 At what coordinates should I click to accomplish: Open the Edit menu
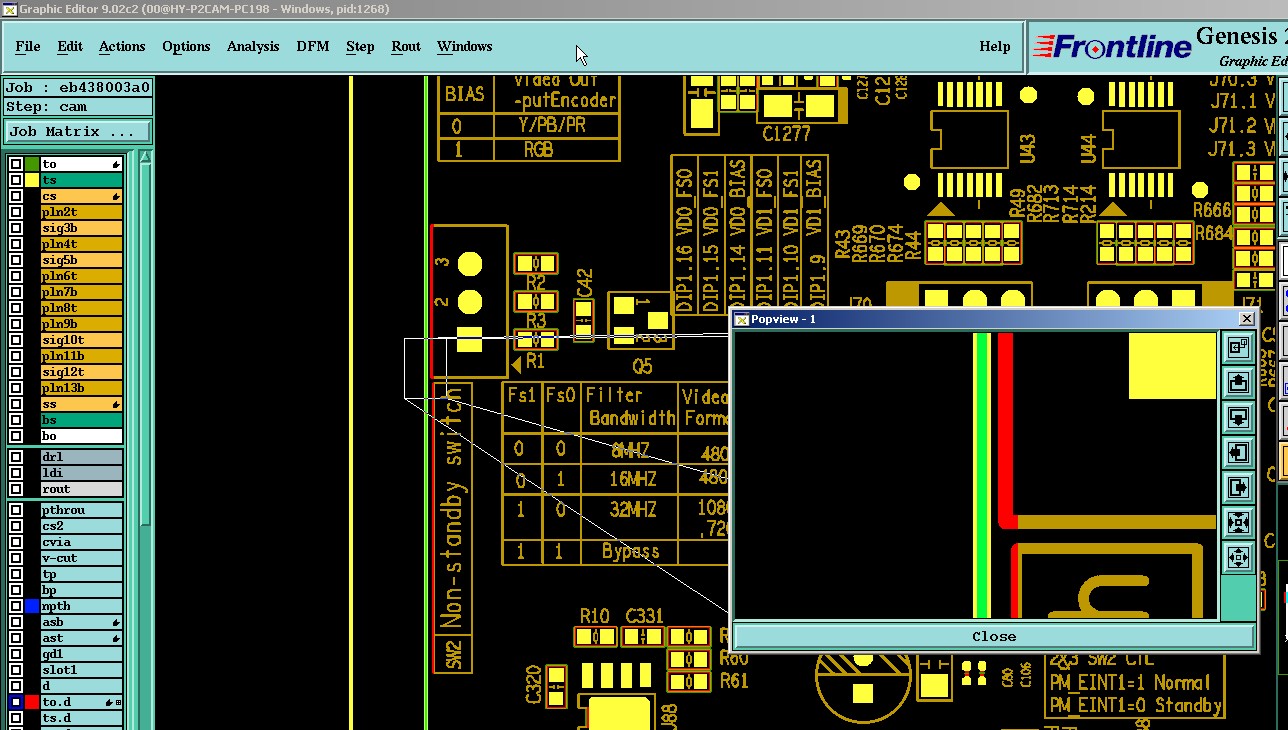click(70, 46)
